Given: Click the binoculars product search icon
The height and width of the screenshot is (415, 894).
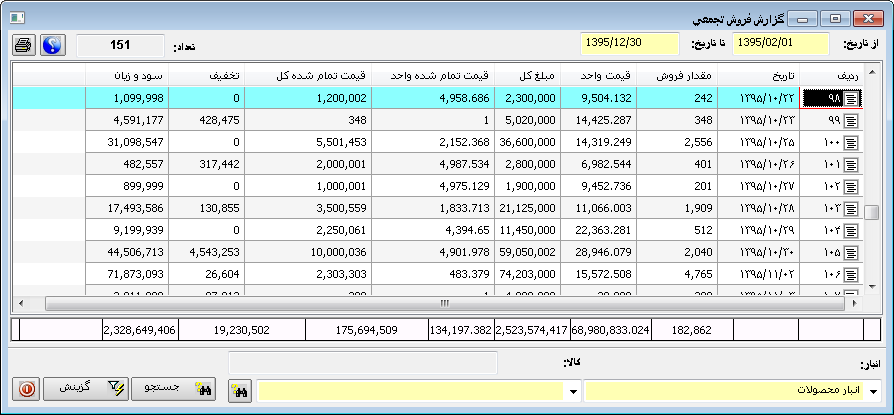Looking at the screenshot, I should pos(241,392).
